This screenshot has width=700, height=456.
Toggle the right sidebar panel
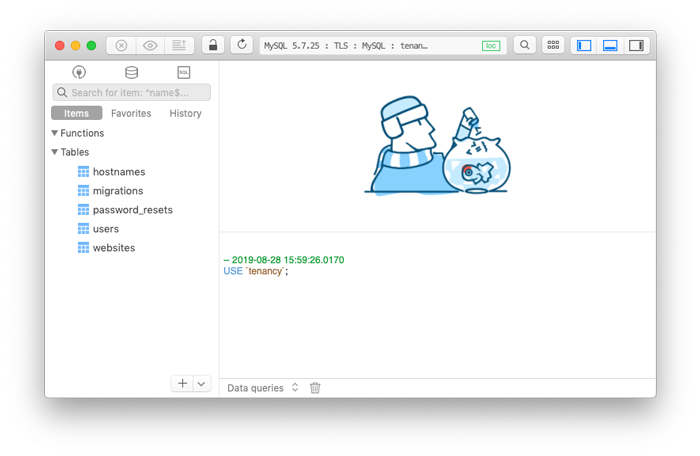click(636, 46)
